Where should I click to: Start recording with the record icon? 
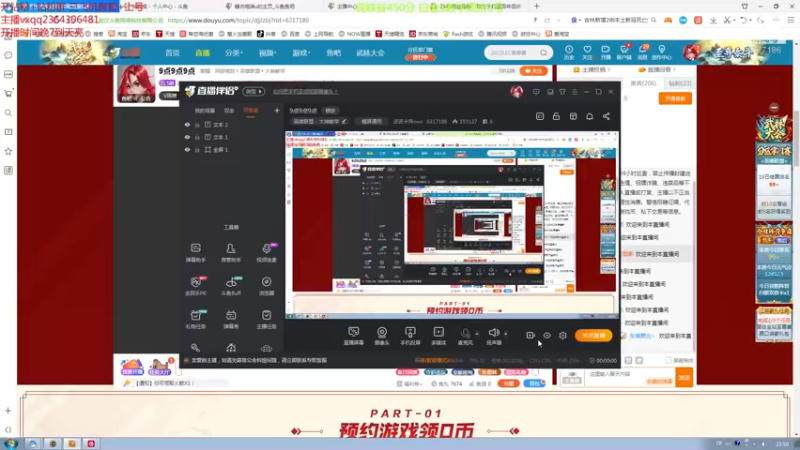click(x=530, y=335)
